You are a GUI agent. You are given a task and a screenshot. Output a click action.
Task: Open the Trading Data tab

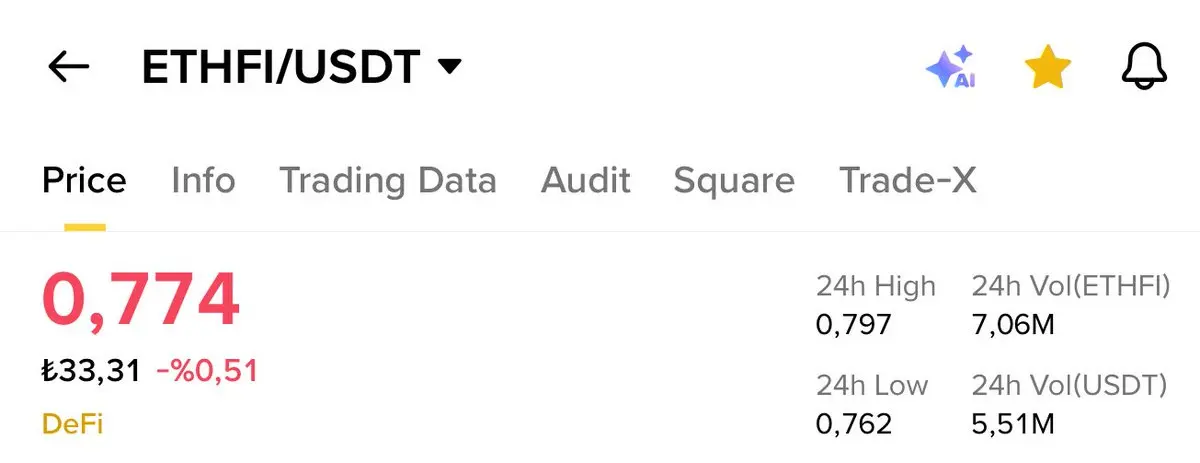coord(387,181)
